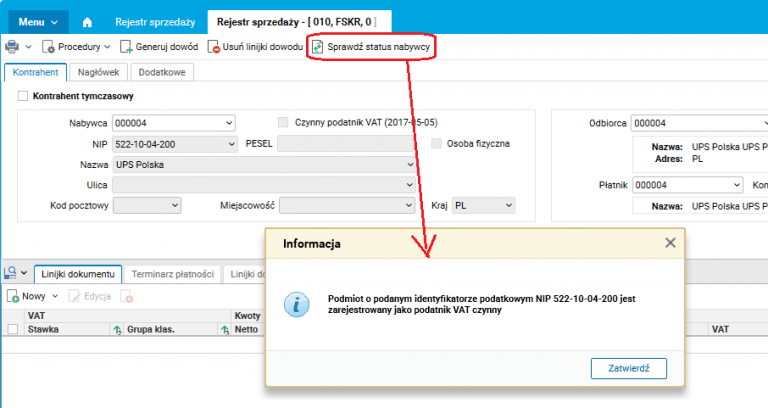Click the sort icon before Grupa klas.
Viewport: 768px width, 408px height.
117,330
